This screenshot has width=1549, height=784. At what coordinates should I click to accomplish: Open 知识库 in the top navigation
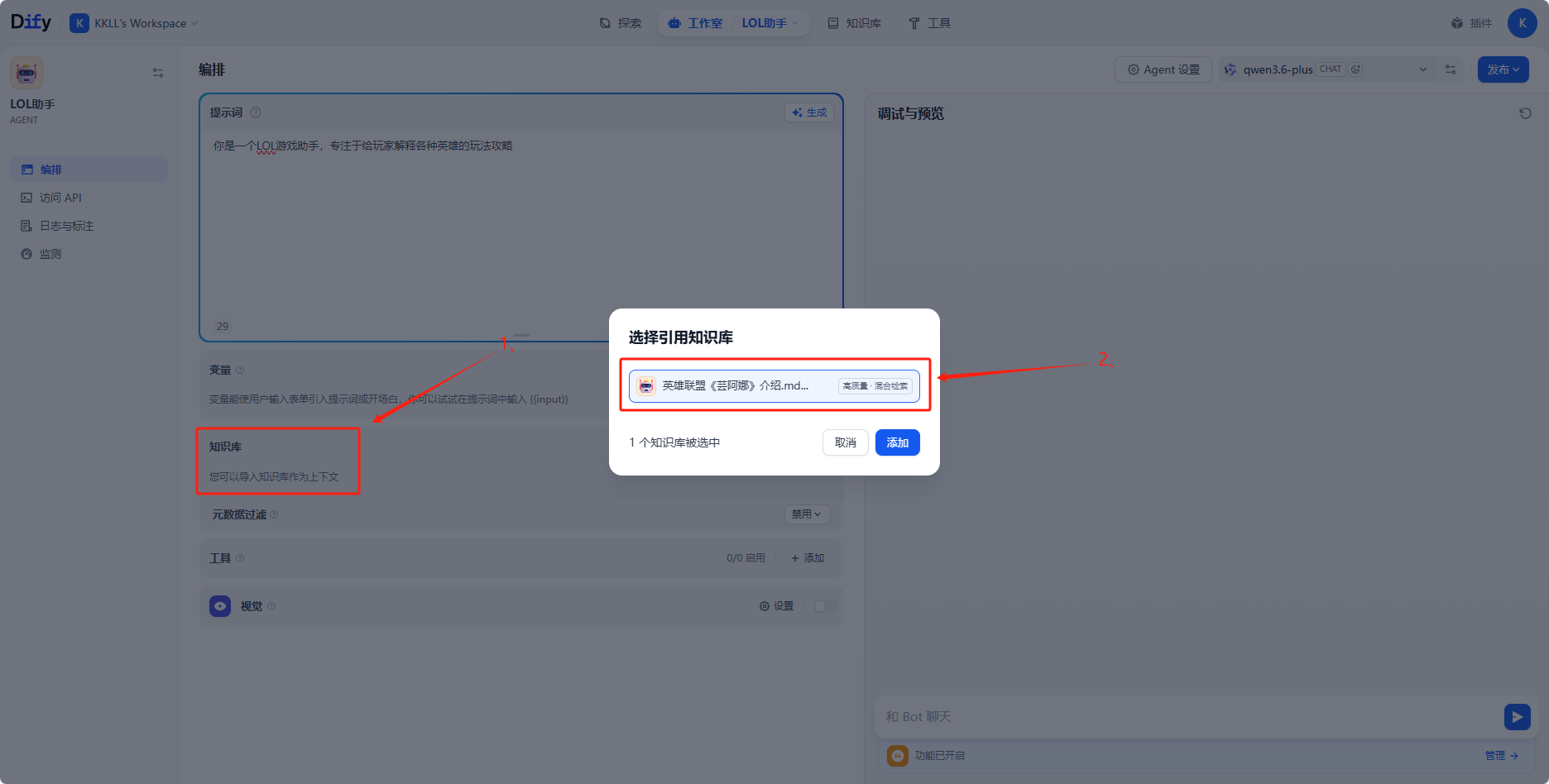coord(855,23)
